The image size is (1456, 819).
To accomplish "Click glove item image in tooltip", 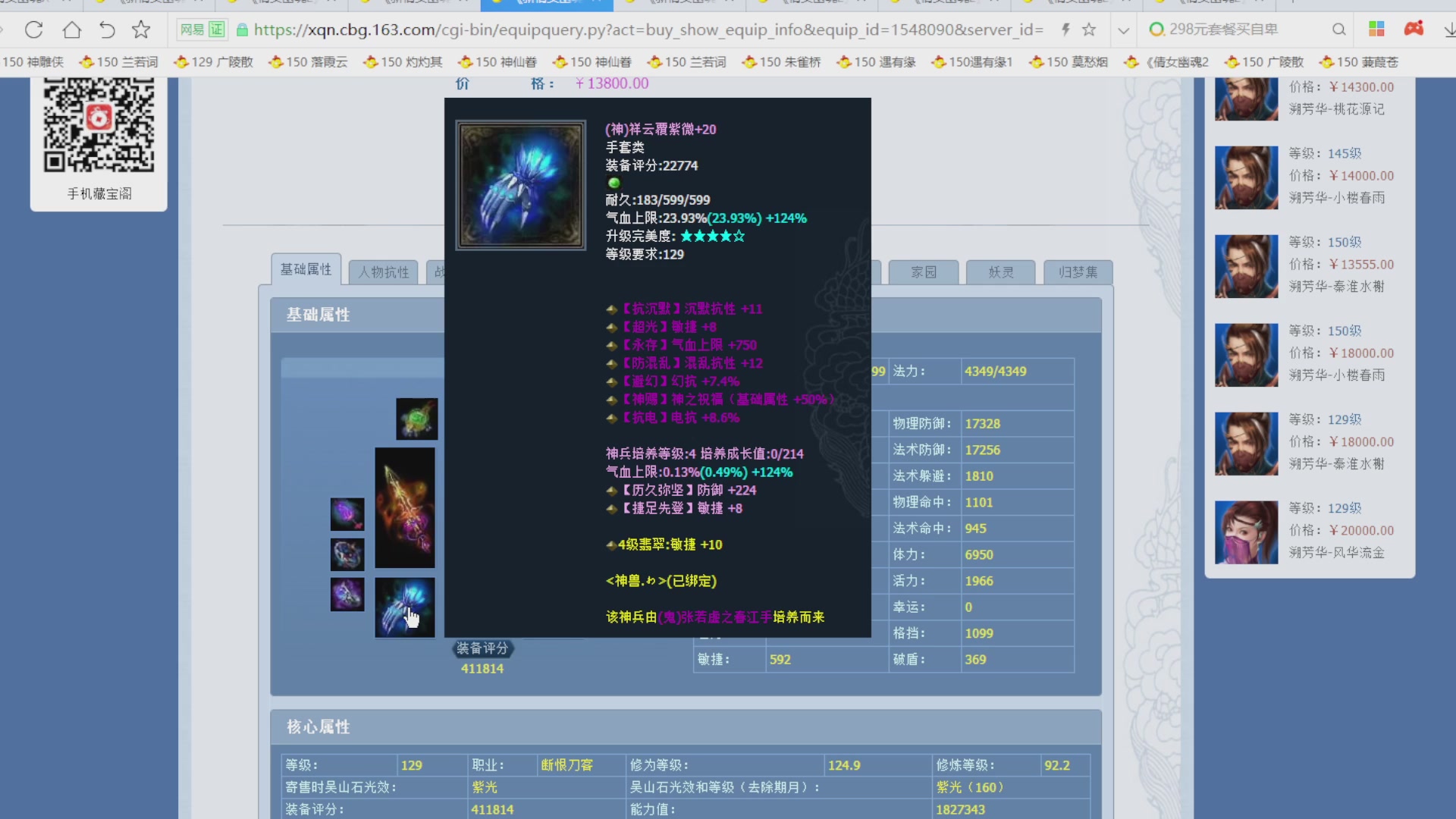I will pyautogui.click(x=520, y=185).
